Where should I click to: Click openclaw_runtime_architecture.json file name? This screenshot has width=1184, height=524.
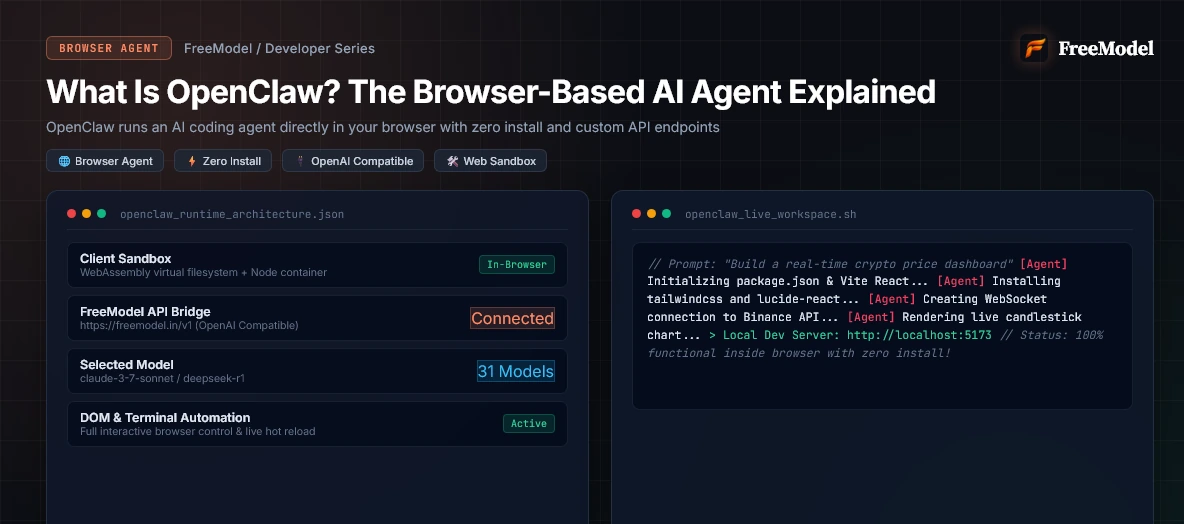point(232,214)
